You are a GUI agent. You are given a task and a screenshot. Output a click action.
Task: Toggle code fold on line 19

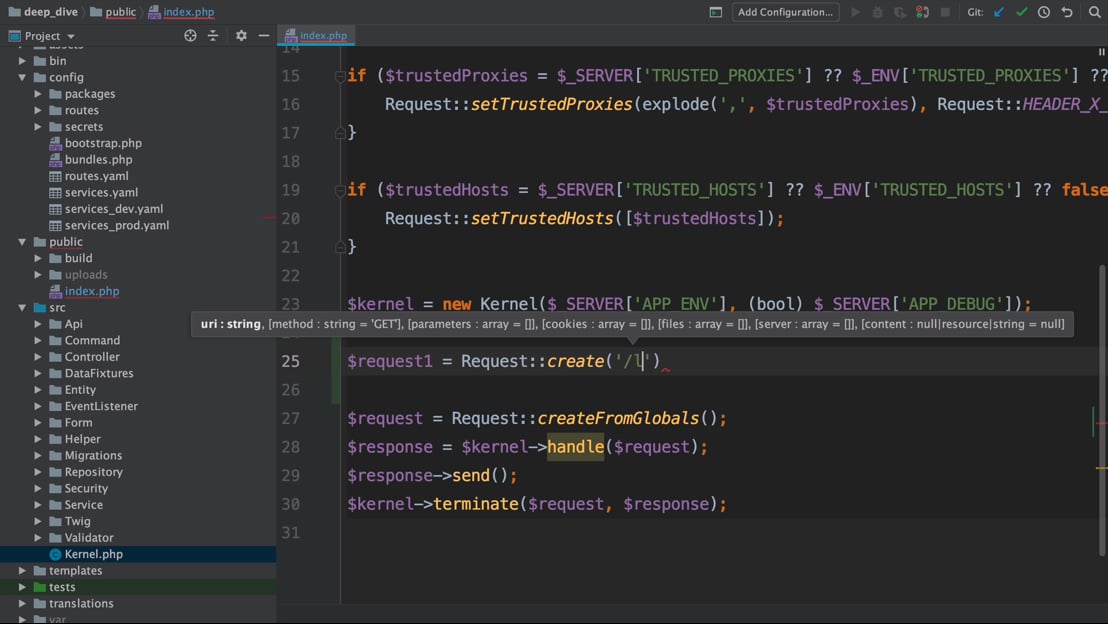pyautogui.click(x=340, y=190)
